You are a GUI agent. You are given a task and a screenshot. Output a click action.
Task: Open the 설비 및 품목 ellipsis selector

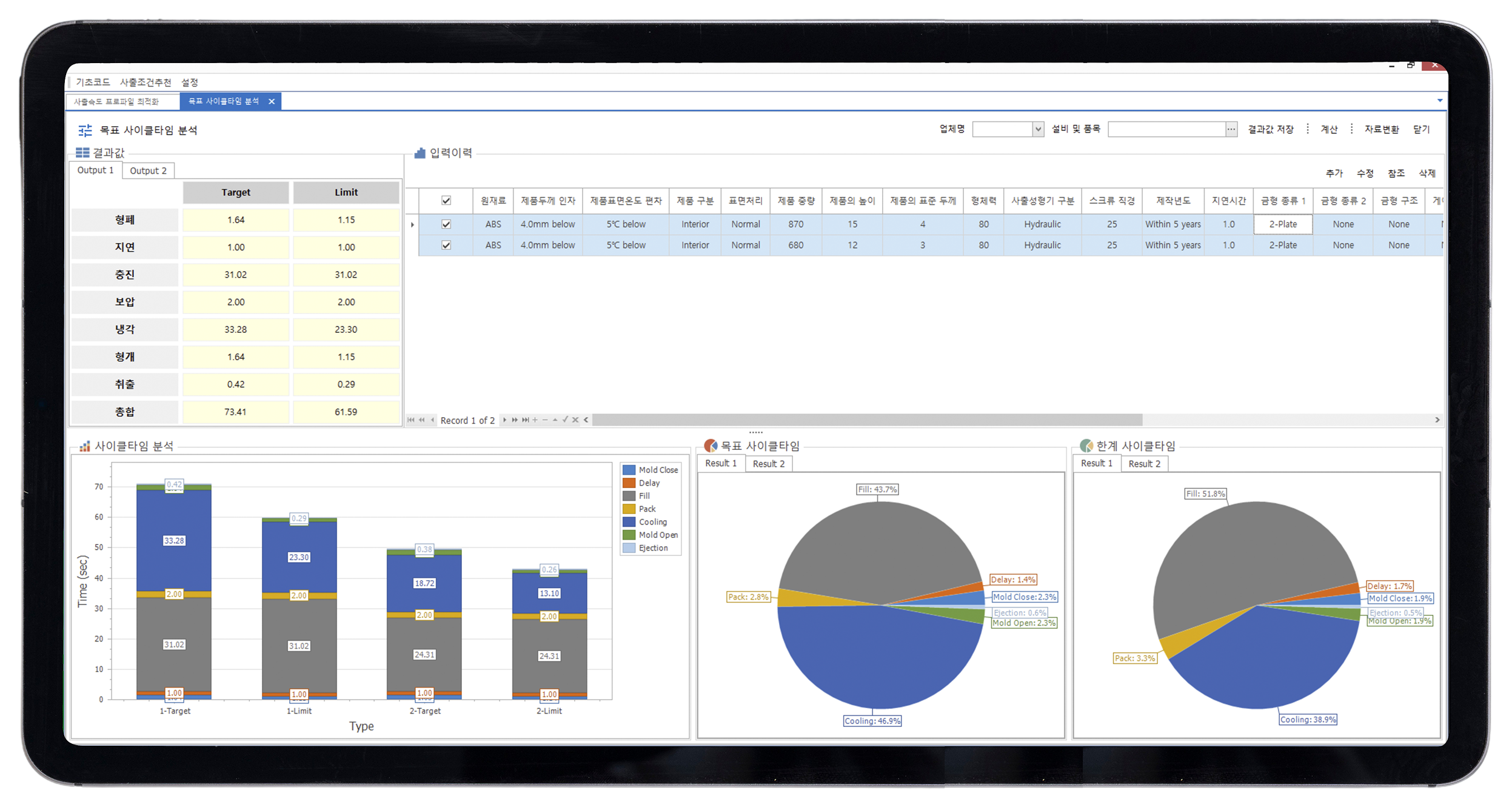(1231, 129)
